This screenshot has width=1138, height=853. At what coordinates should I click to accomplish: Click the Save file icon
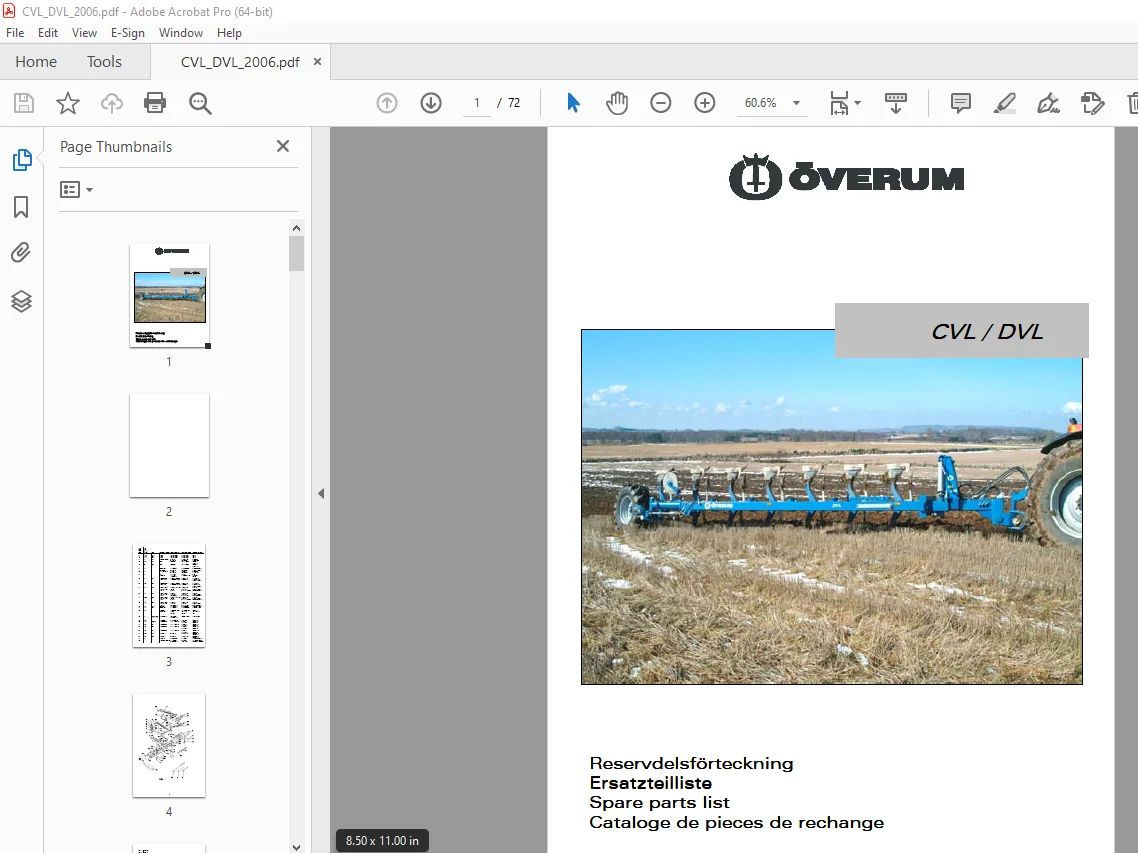click(x=24, y=103)
